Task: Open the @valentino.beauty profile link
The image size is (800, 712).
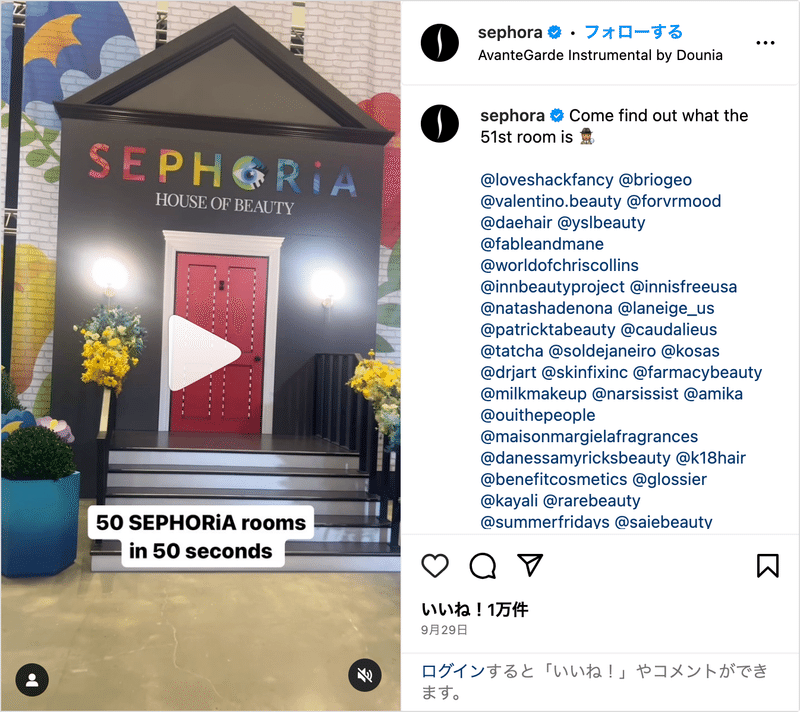Action: click(551, 201)
